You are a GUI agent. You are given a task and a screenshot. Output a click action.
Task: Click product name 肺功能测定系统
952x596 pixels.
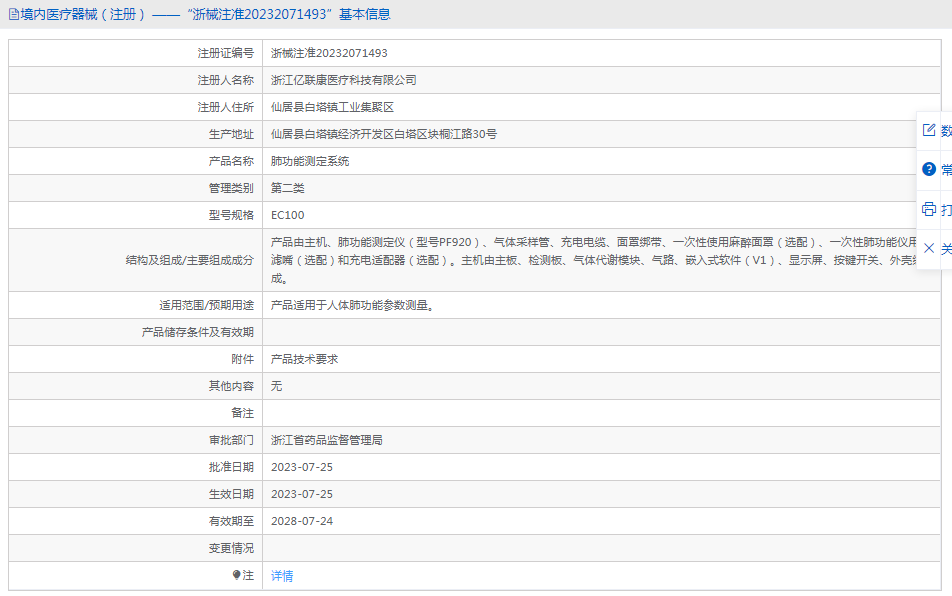coord(310,161)
